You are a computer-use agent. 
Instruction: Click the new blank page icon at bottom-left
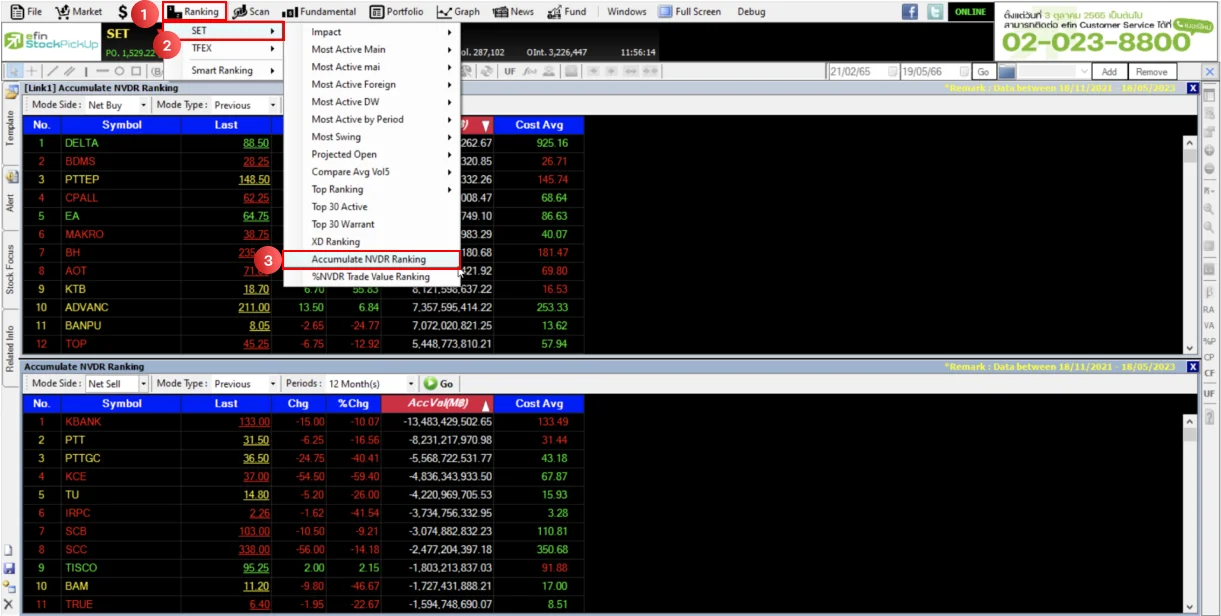coord(9,550)
